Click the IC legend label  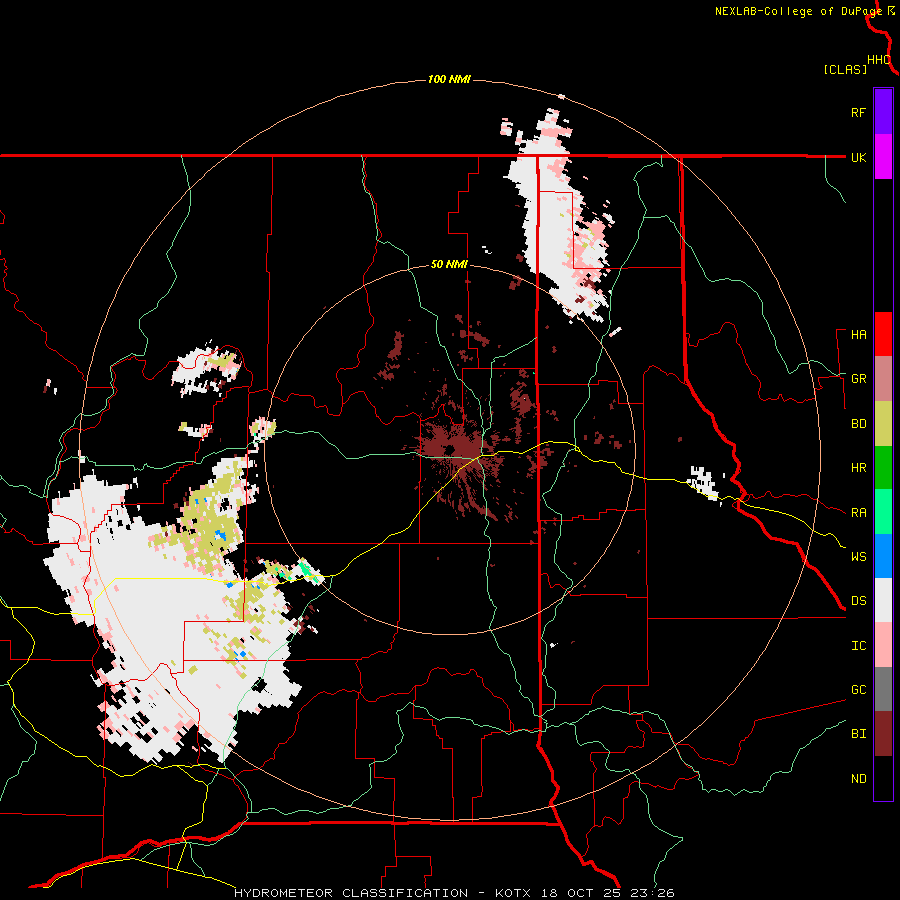tap(858, 646)
